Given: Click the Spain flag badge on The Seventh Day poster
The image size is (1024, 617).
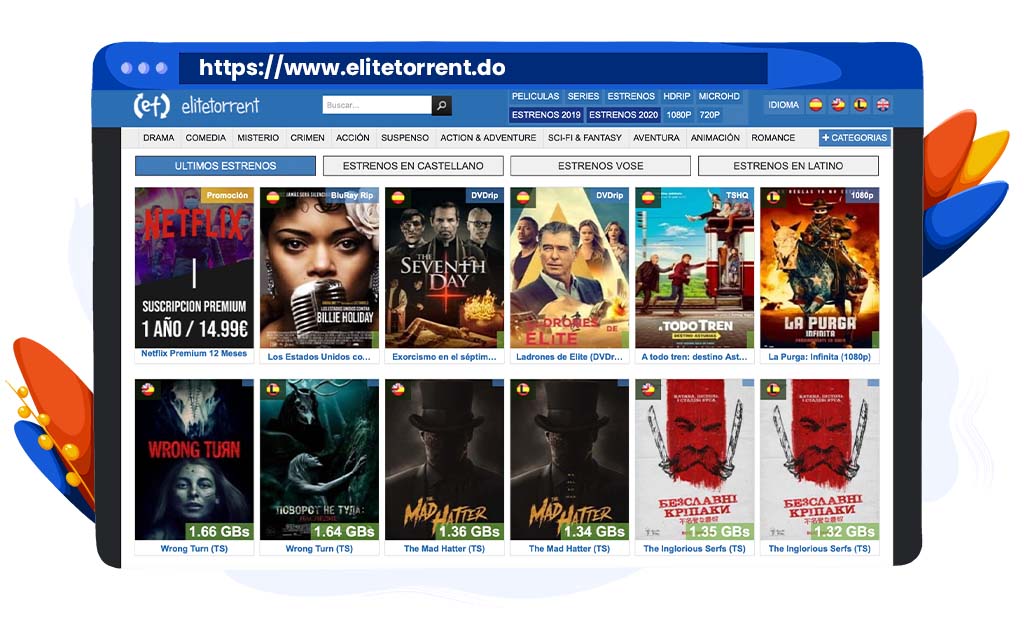Looking at the screenshot, I should 398,197.
